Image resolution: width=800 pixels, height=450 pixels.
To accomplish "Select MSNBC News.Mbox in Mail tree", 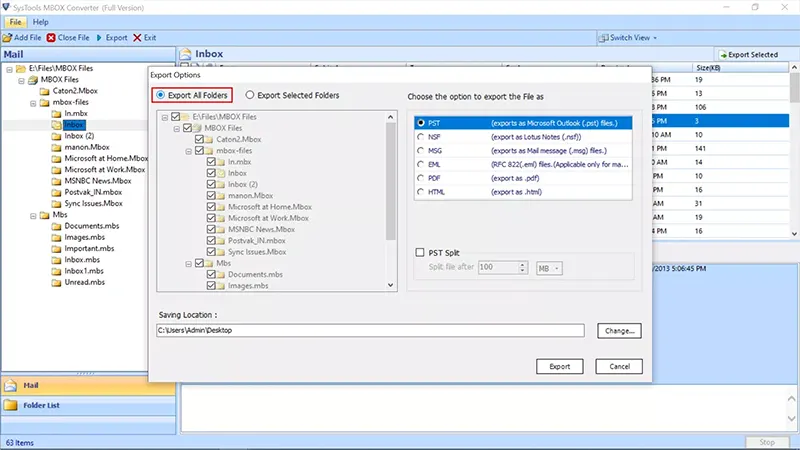I will pos(97,181).
